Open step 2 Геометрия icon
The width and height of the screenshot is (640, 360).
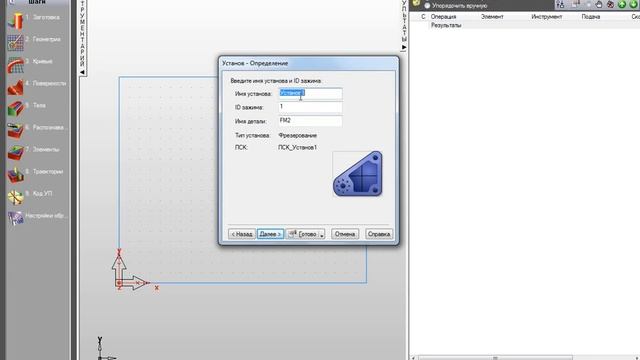[16, 42]
